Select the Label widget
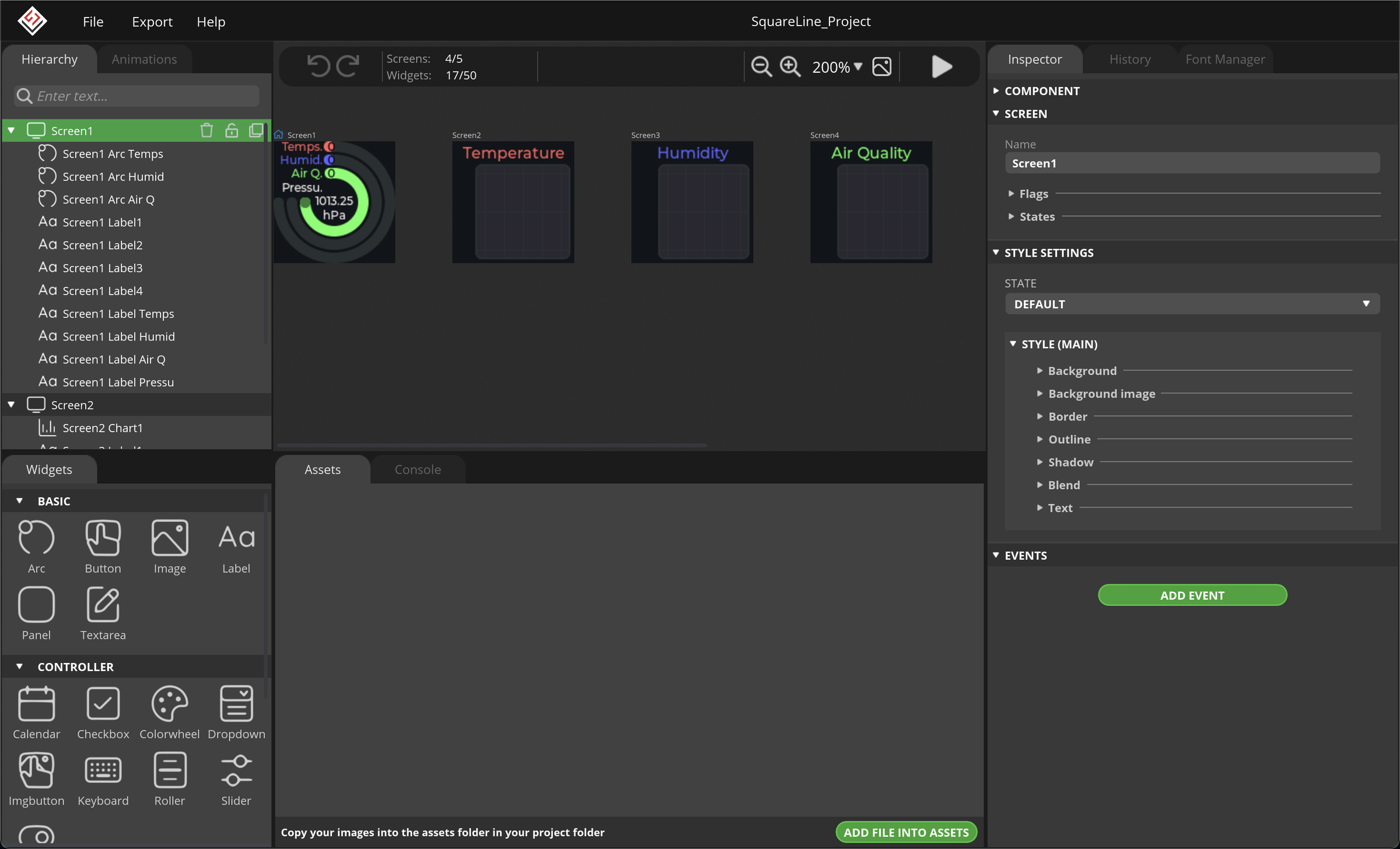This screenshot has width=1400, height=849. point(236,545)
